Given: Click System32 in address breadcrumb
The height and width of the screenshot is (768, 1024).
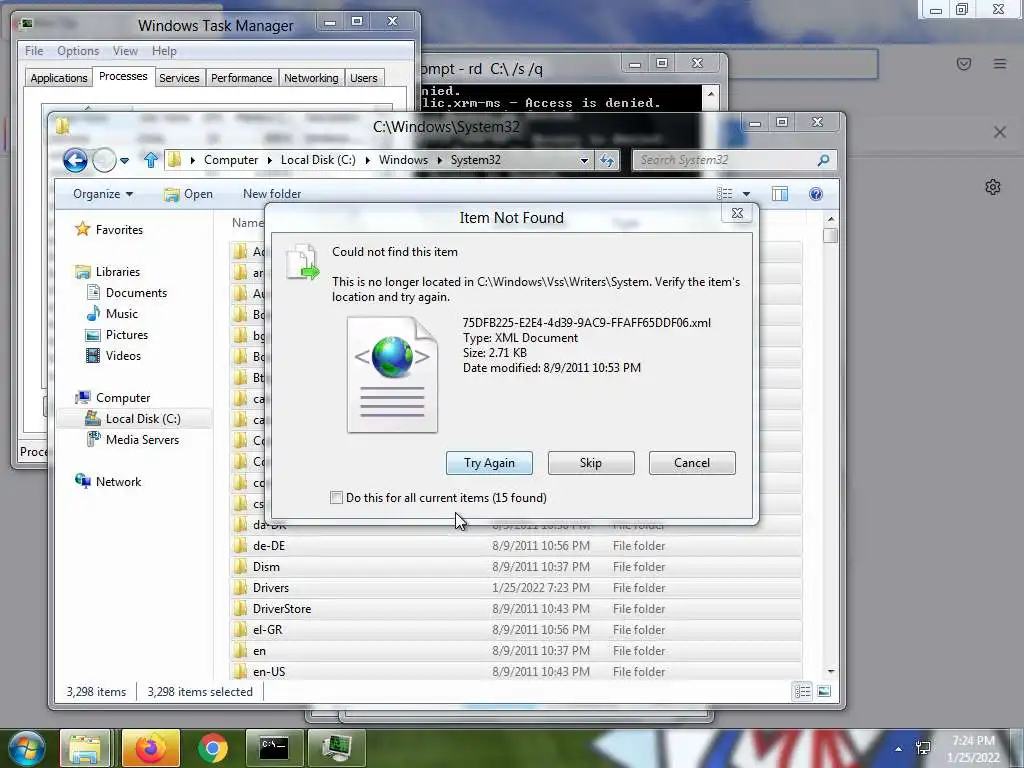Looking at the screenshot, I should 475,160.
